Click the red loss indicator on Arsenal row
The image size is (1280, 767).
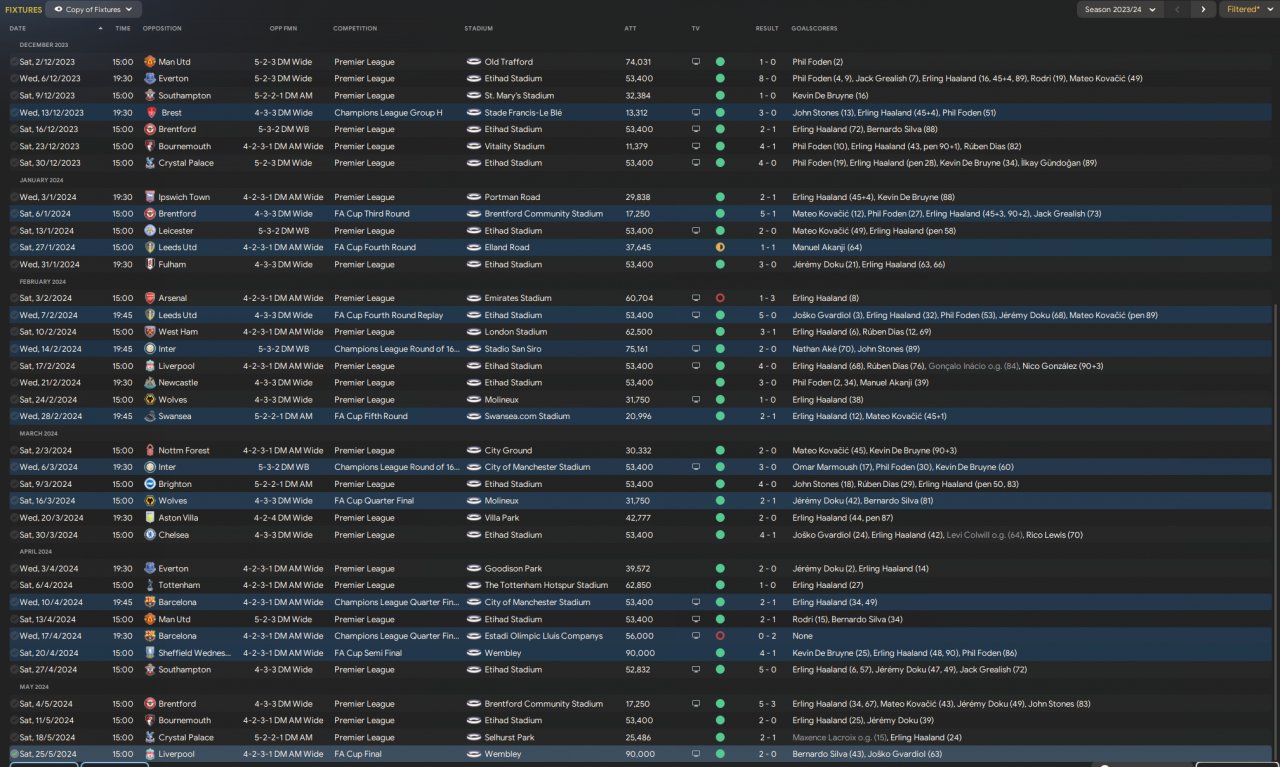click(720, 298)
